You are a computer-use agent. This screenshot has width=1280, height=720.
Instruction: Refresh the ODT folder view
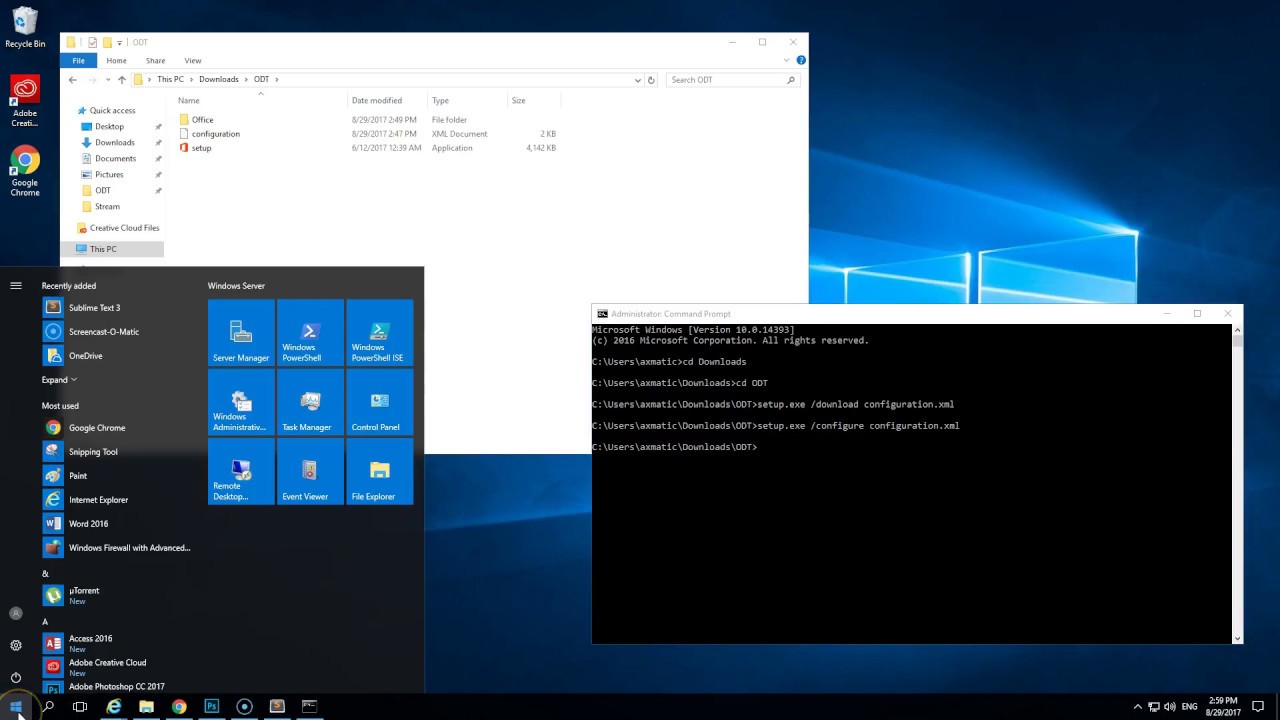coord(651,80)
